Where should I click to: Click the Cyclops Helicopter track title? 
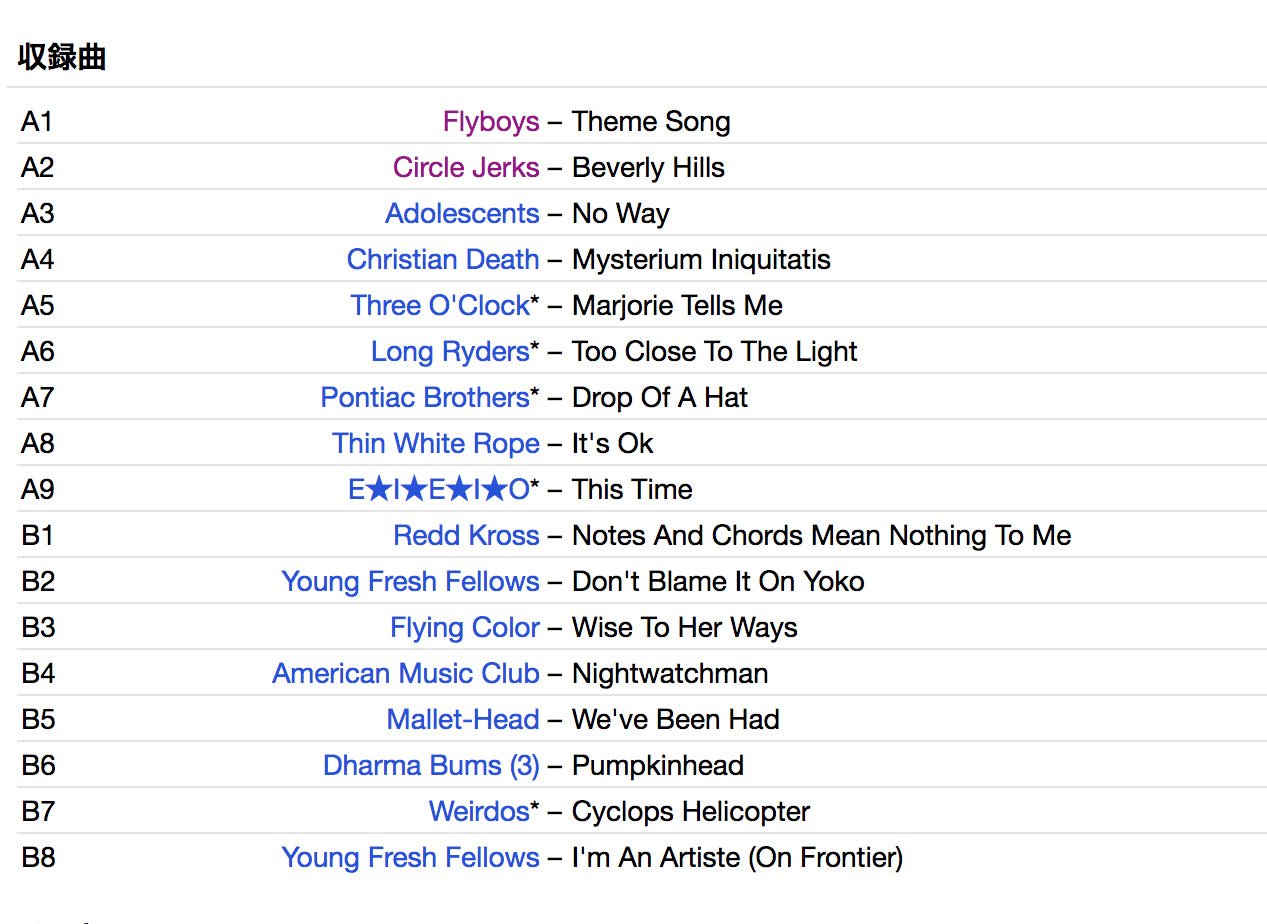(691, 812)
